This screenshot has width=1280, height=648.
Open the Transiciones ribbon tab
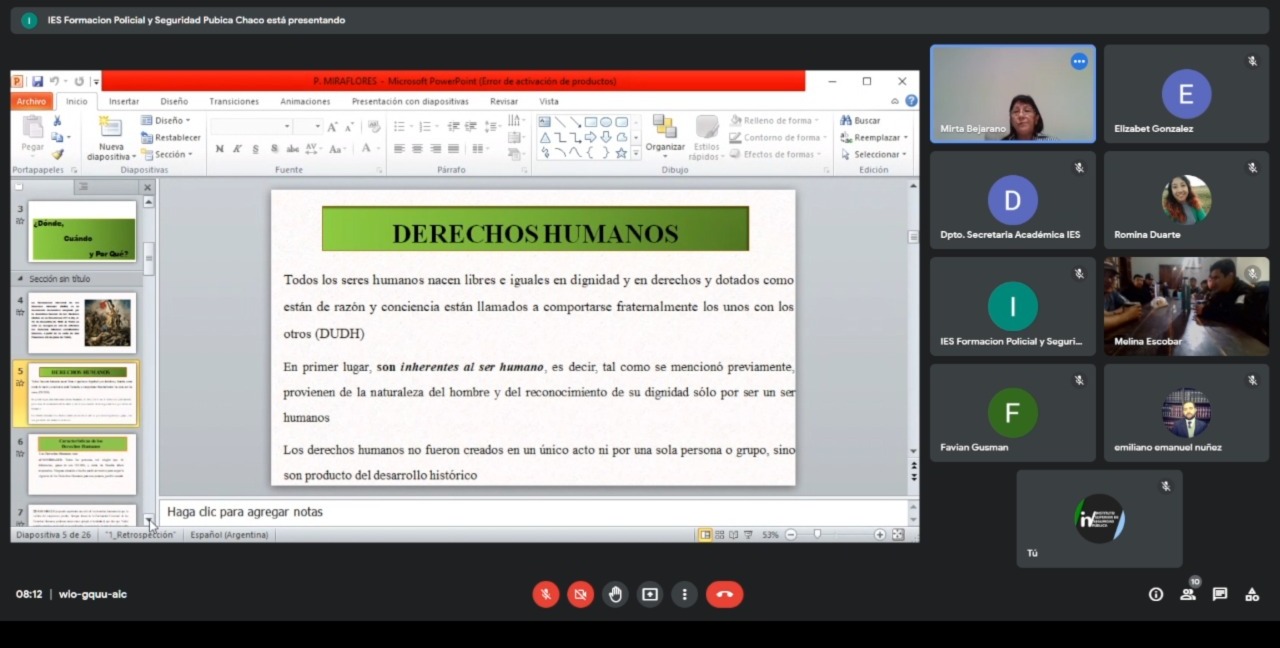[234, 101]
